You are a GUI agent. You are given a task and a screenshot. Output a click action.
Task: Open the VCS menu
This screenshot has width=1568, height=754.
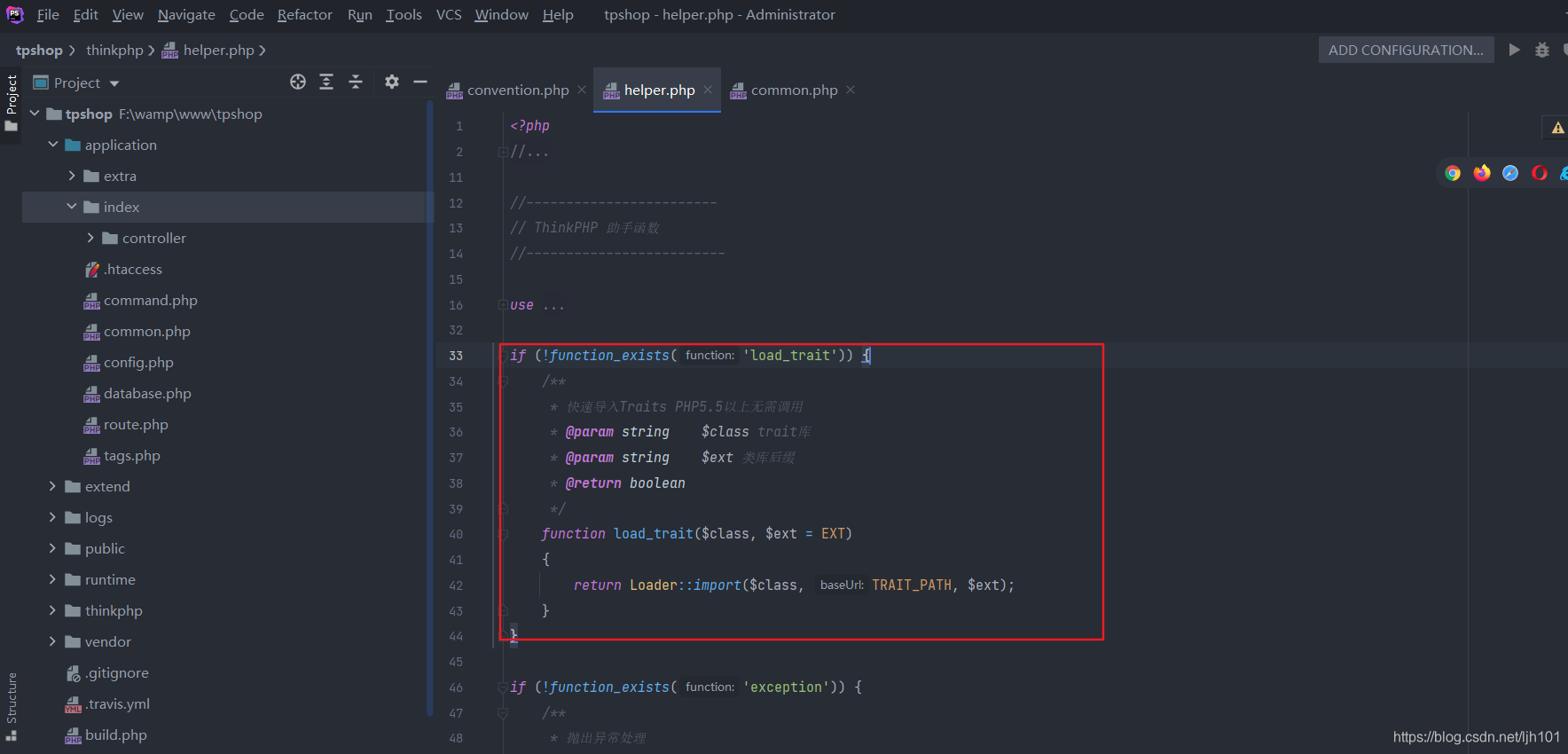click(x=449, y=14)
